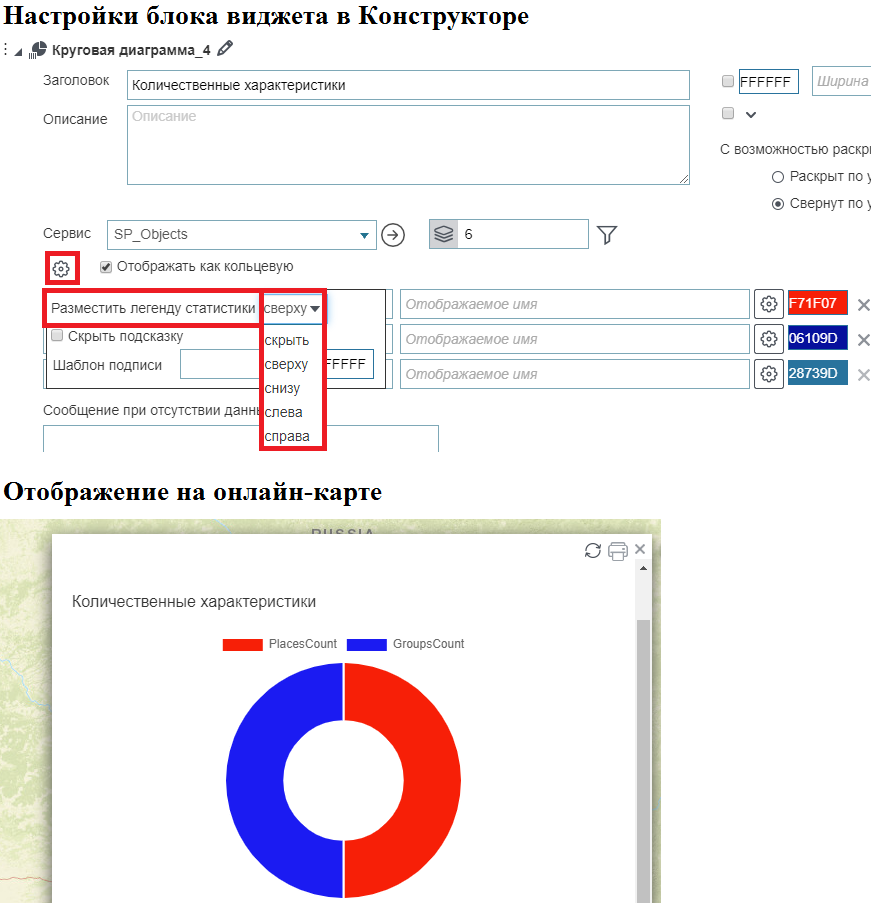Screen dimensions: 871x904
Task: Click the arrow button next to SP_Objects
Action: pyautogui.click(x=393, y=235)
